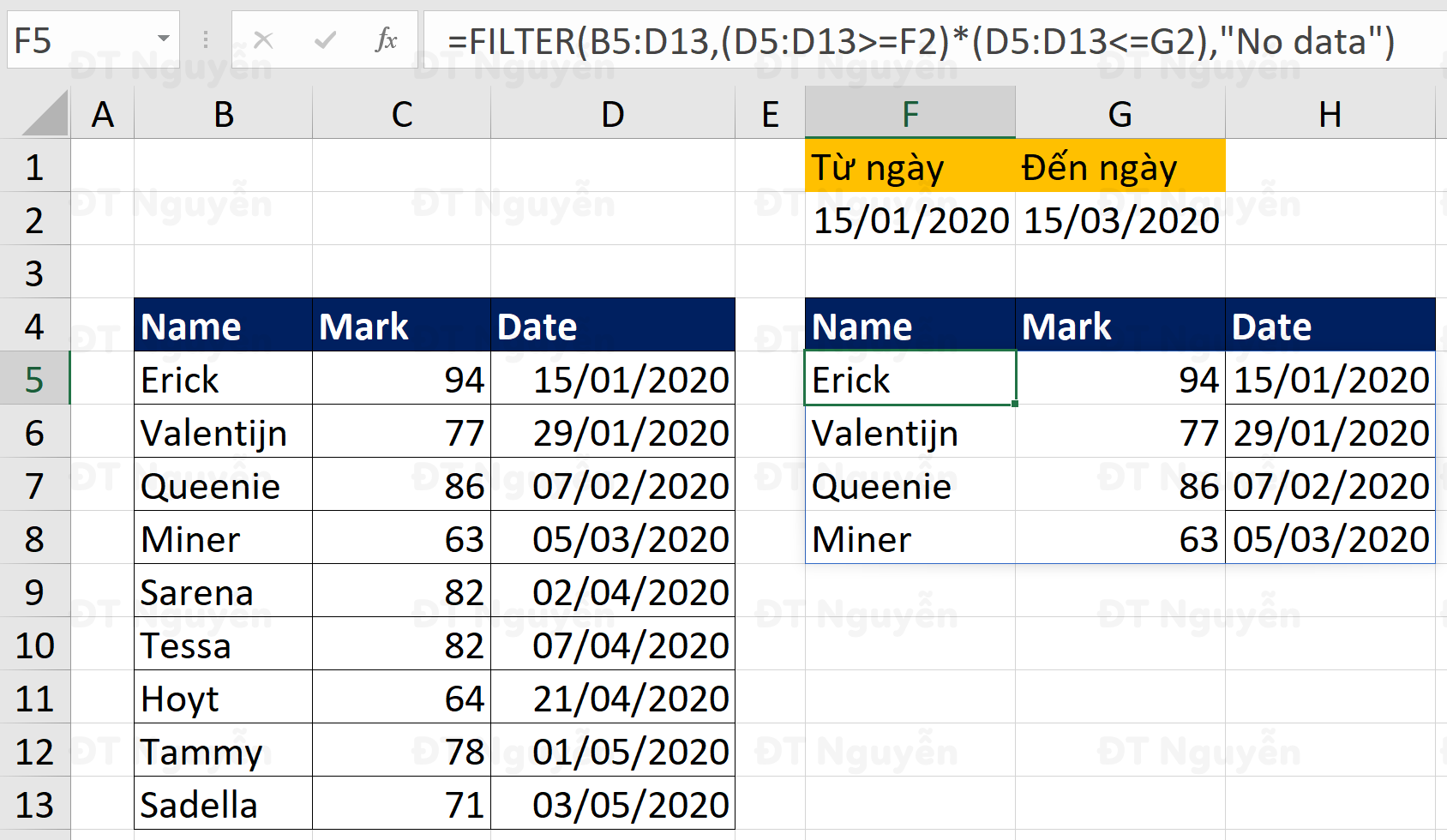Select the start date cell 15/01/2020 in F2
Screen dimensions: 1447x840
coord(910,220)
